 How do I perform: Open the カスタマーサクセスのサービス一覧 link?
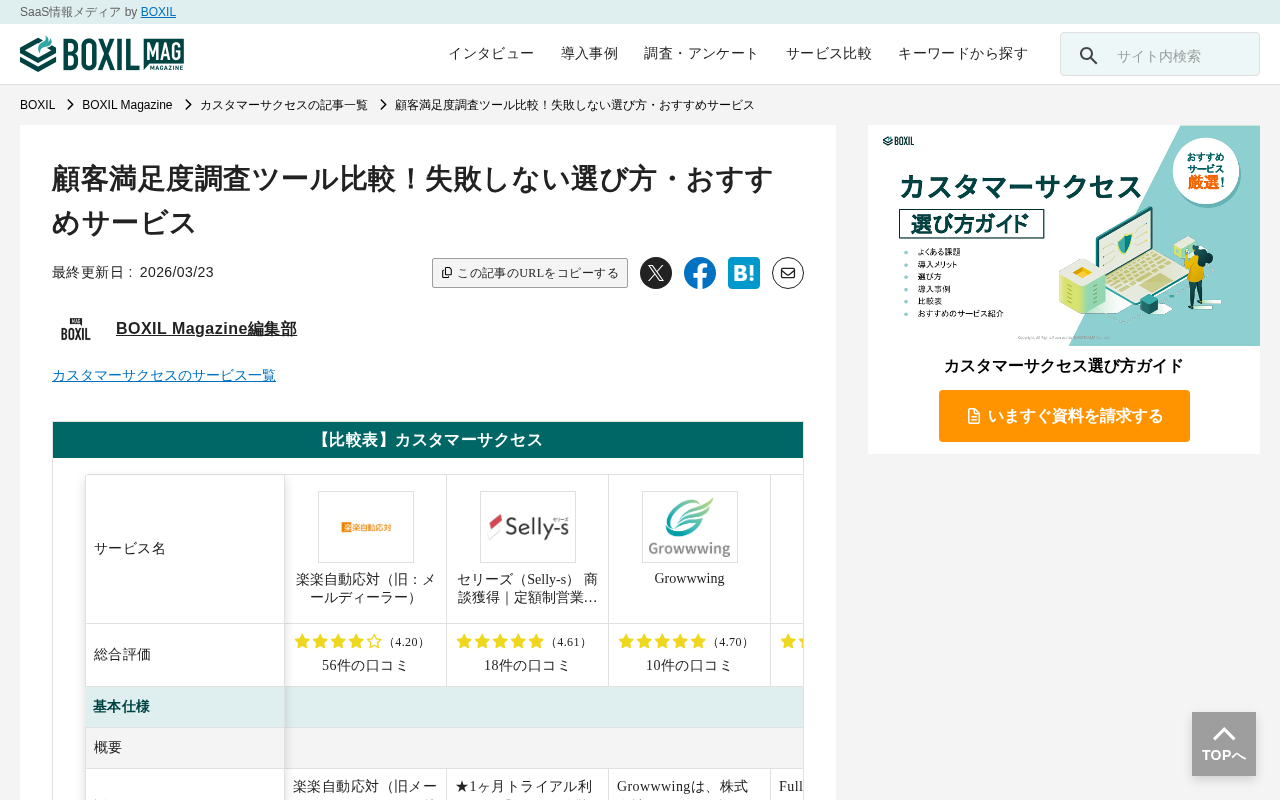pyautogui.click(x=164, y=376)
